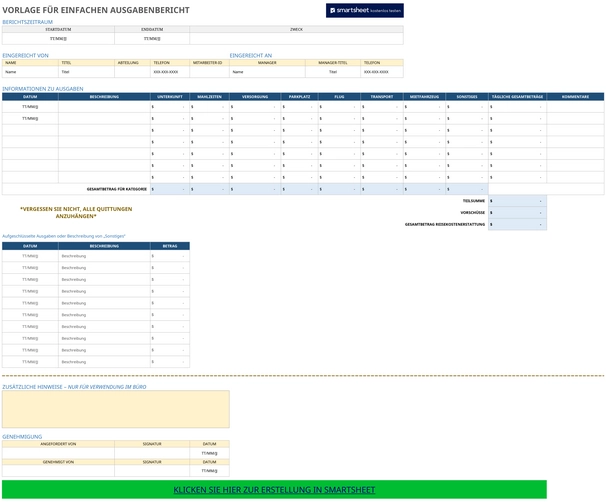The width and height of the screenshot is (606, 502).
Task: Click the 'Aufgeschlüsselte Ausgaben oder Beschreibung' subtitle
Action: (64, 236)
